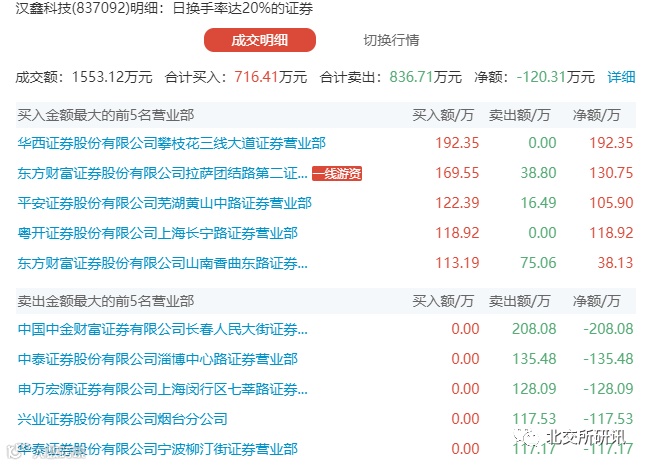
Task: Click buy amount 122.39
Action: click(x=457, y=203)
